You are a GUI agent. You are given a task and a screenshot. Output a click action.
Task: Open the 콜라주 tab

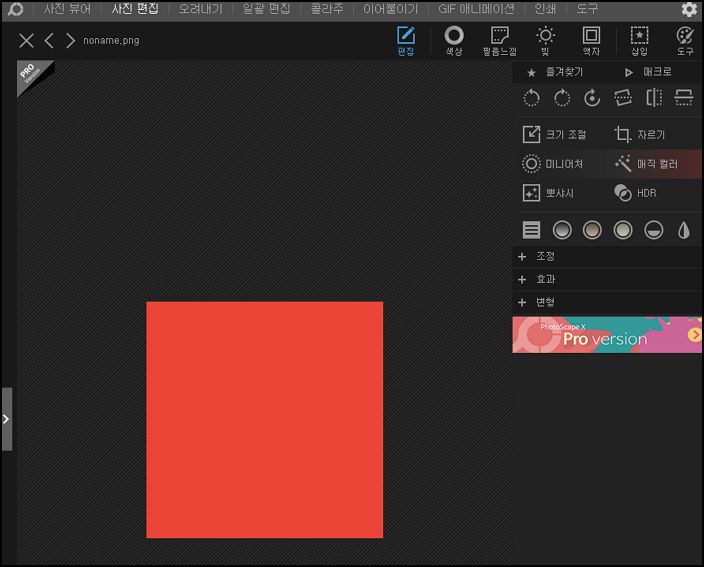point(327,9)
